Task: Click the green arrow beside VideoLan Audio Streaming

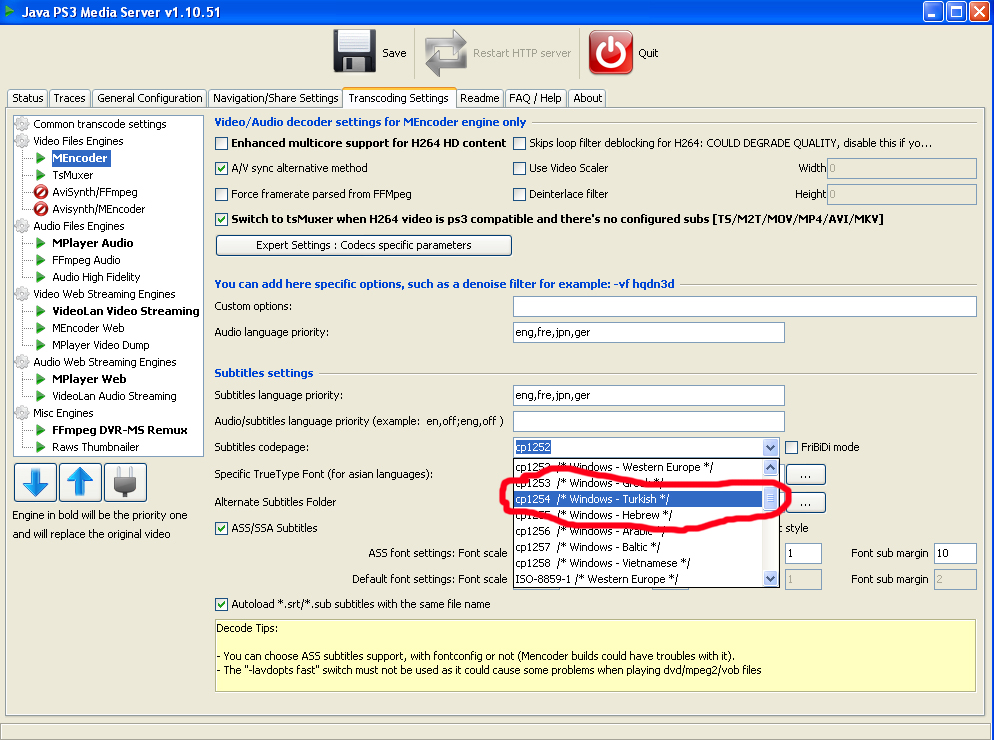Action: click(41, 396)
